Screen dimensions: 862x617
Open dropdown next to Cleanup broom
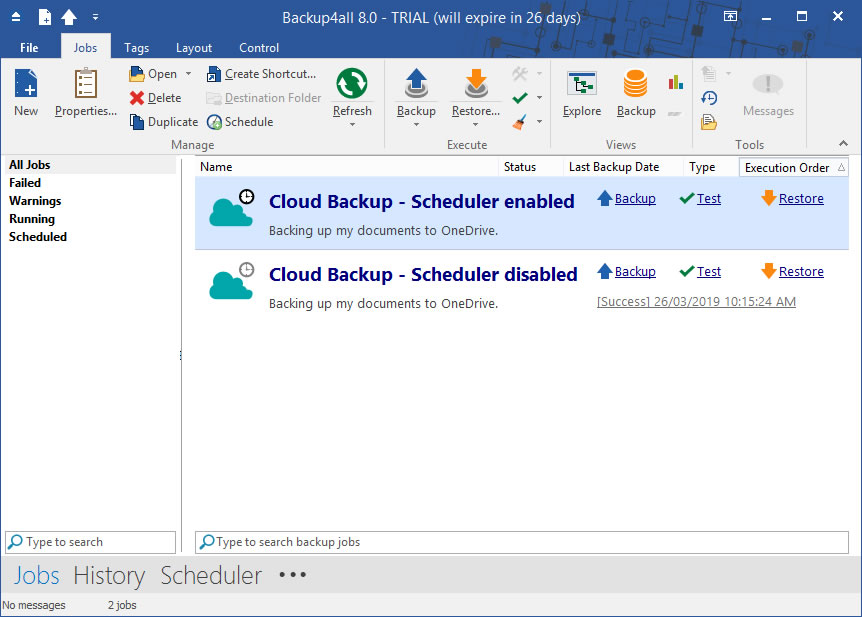point(539,122)
